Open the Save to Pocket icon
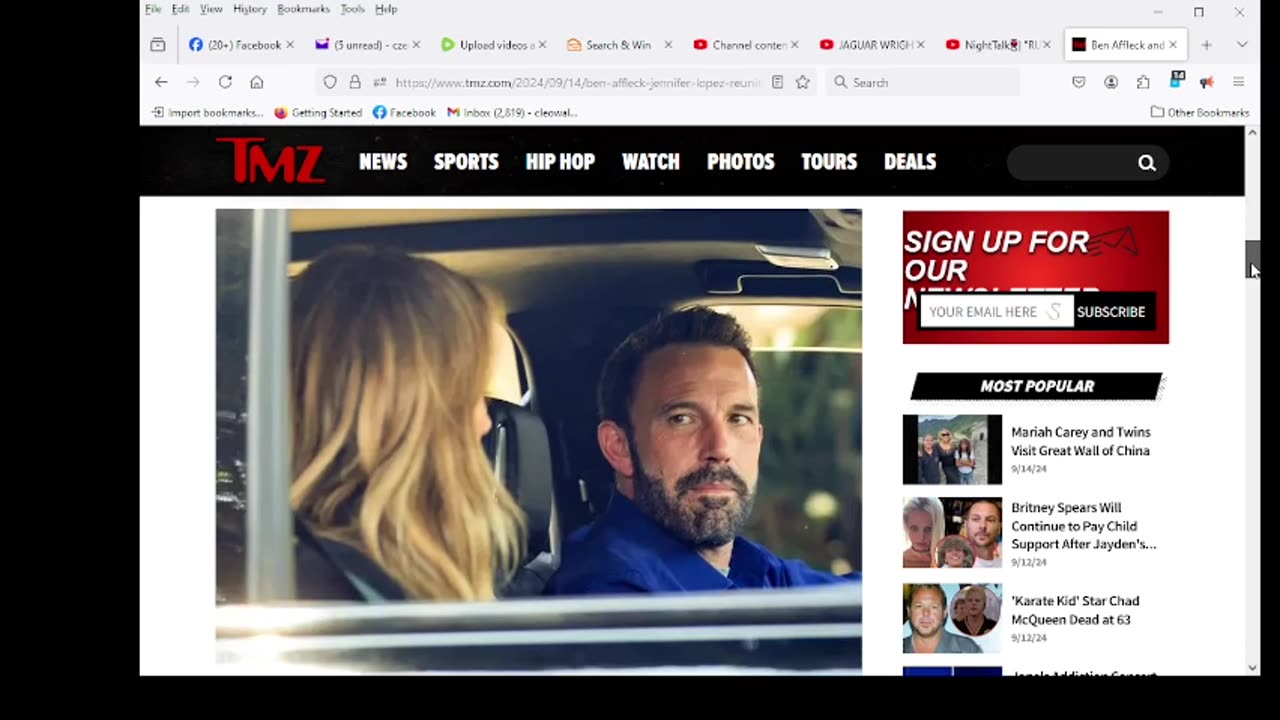This screenshot has width=1280, height=720. (x=1078, y=82)
